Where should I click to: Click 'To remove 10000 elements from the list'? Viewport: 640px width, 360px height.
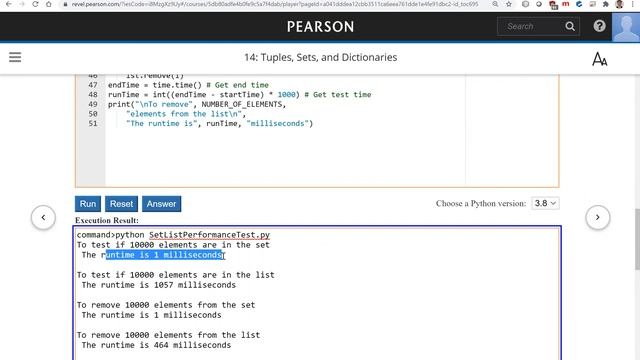(x=168, y=335)
